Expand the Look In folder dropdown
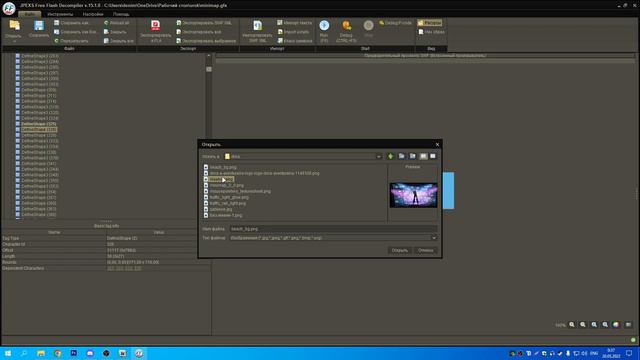Screen dimensions: 640x360 [379, 157]
